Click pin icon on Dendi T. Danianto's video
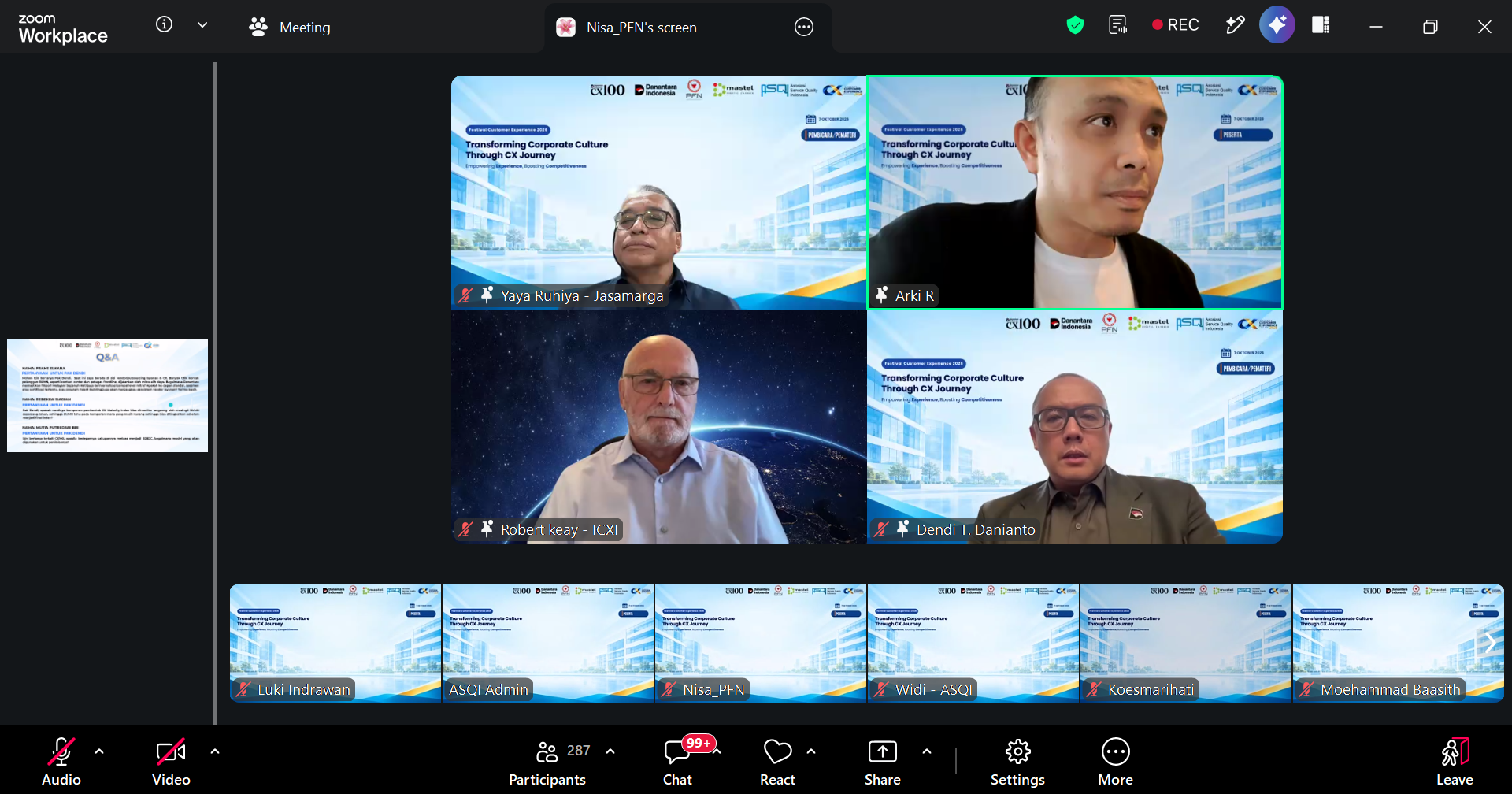 pos(903,529)
